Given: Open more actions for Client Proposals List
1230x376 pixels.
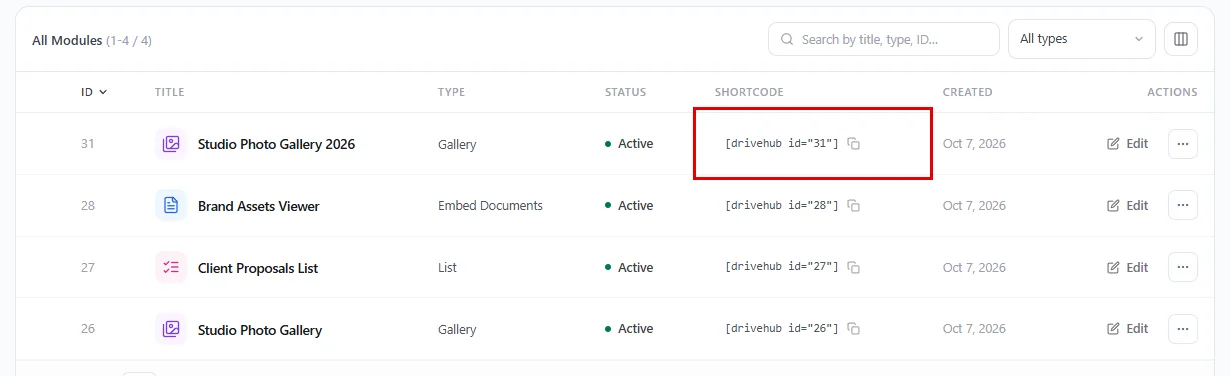Looking at the screenshot, I should (1182, 268).
